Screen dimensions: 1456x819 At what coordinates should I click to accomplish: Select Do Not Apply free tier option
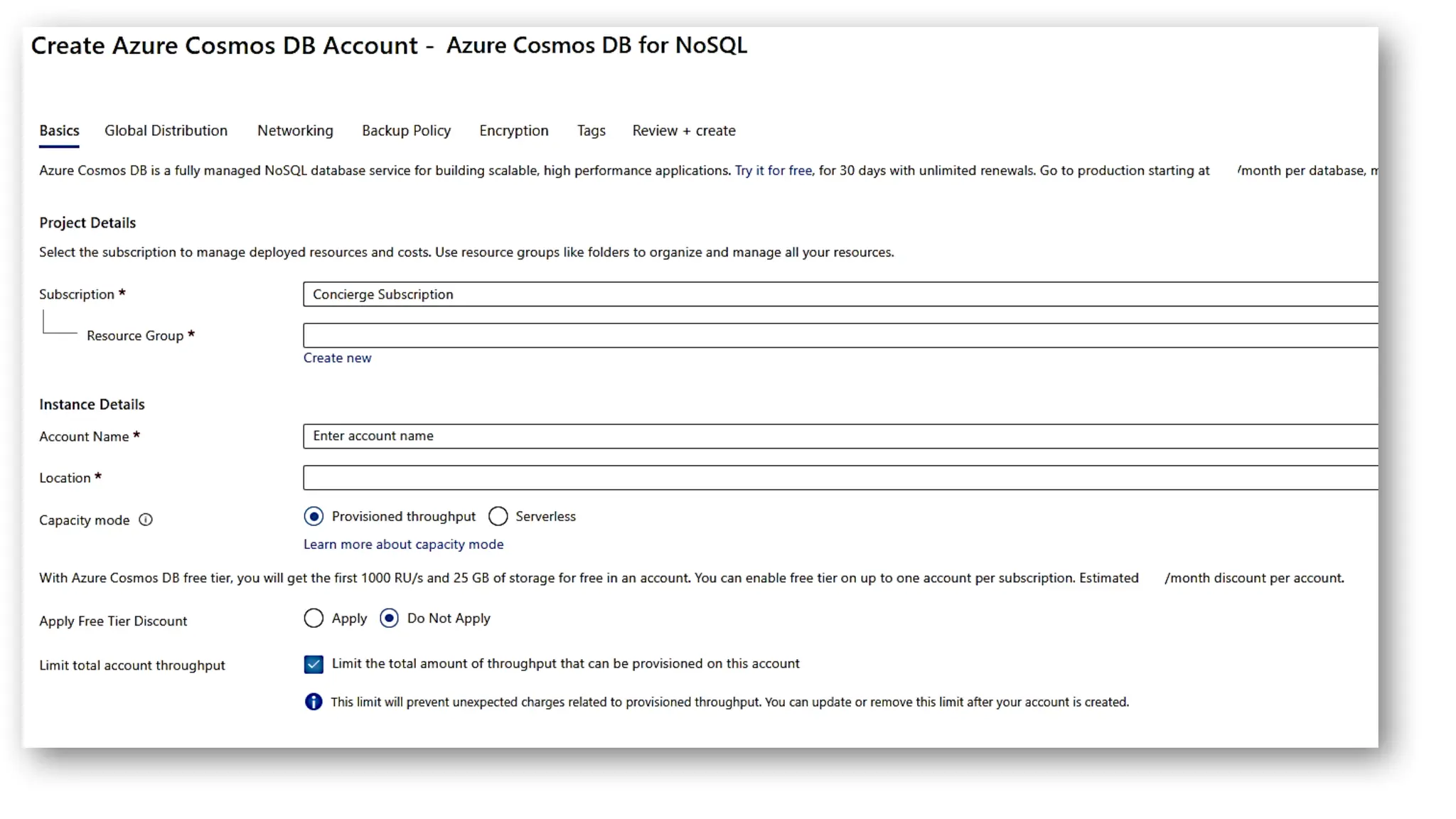pos(389,619)
